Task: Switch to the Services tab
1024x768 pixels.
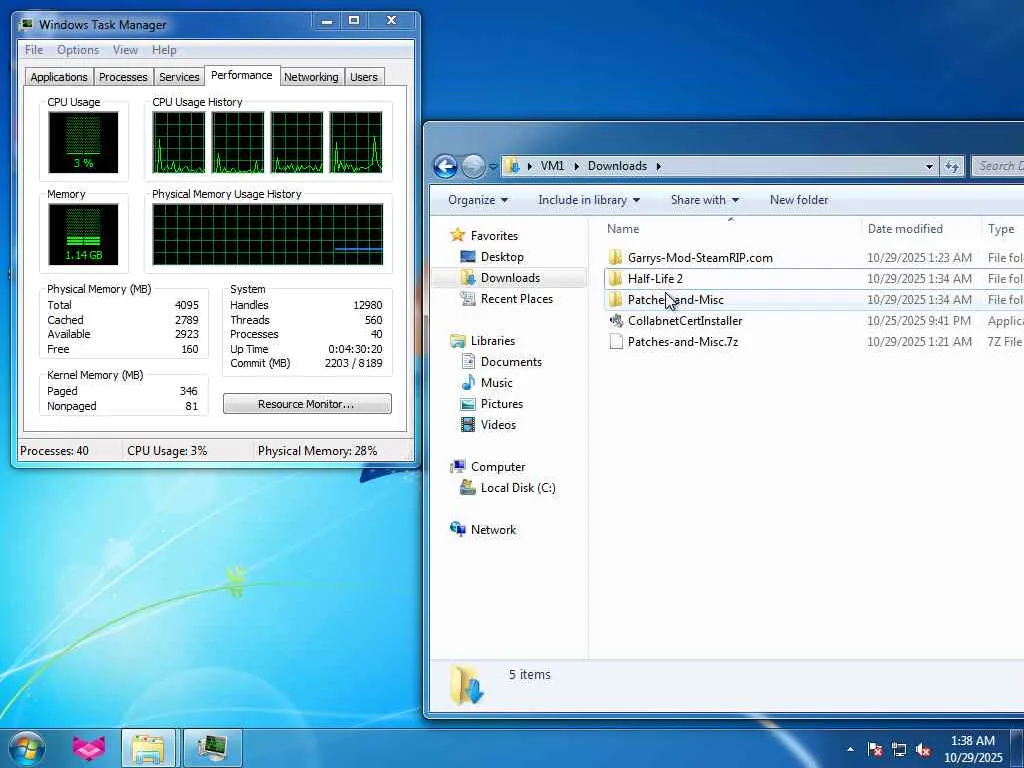Action: (179, 77)
